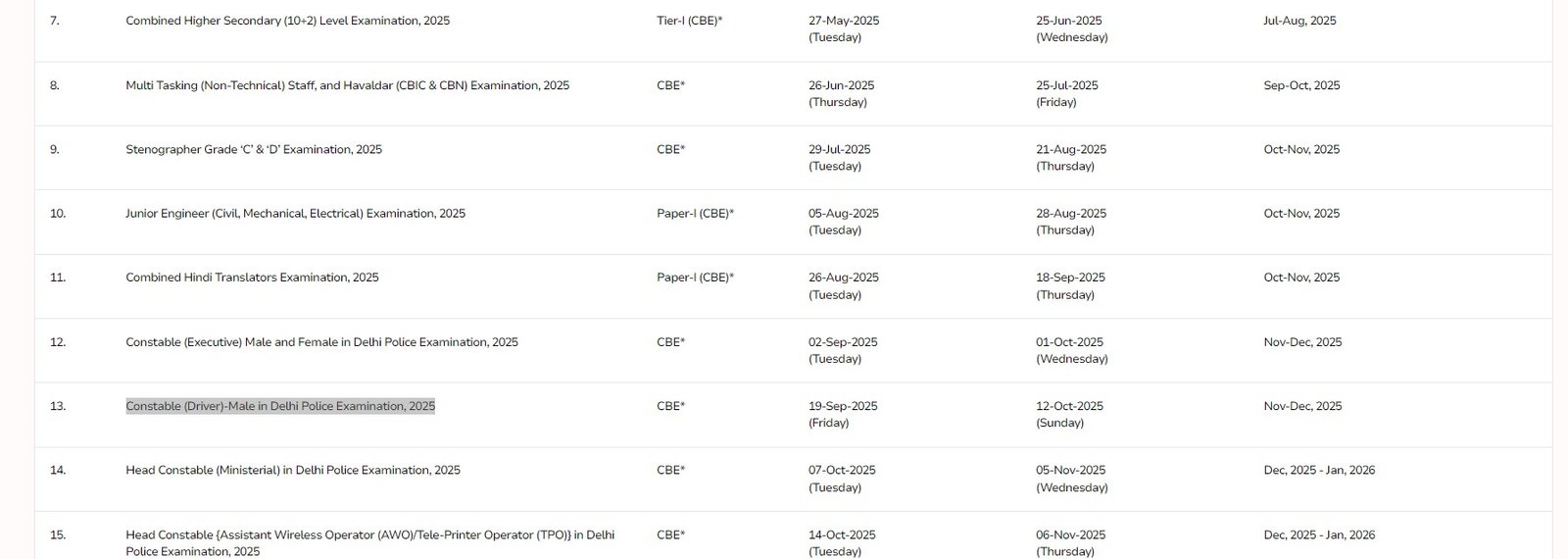Click Sep-Oct, 2025 exam month cell
Viewport: 1568px width, 559px height.
[x=1301, y=85]
